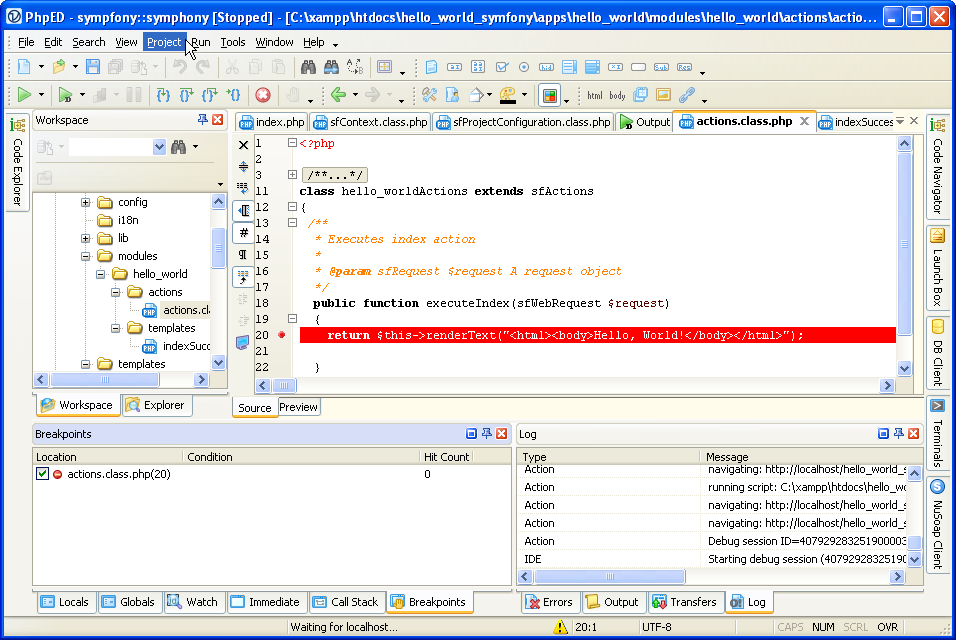
Task: Click the html tag toolbar icon
Action: click(595, 96)
